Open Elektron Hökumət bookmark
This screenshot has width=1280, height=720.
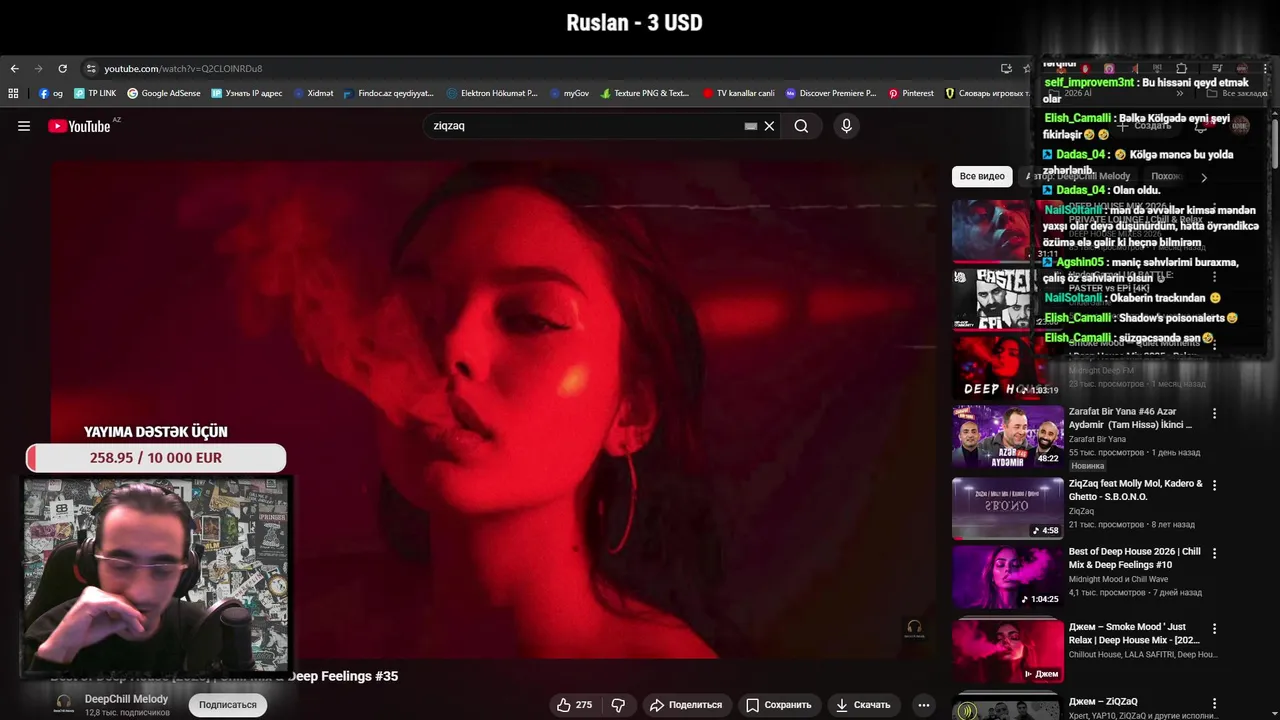pyautogui.click(x=492, y=93)
